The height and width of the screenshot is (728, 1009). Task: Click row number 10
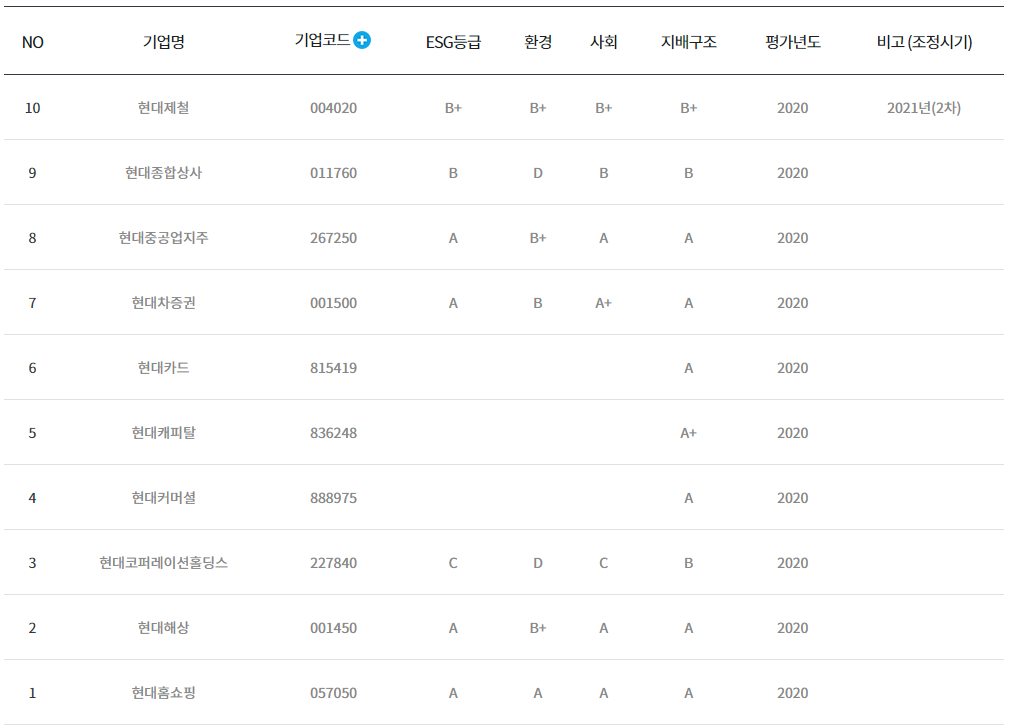33,108
